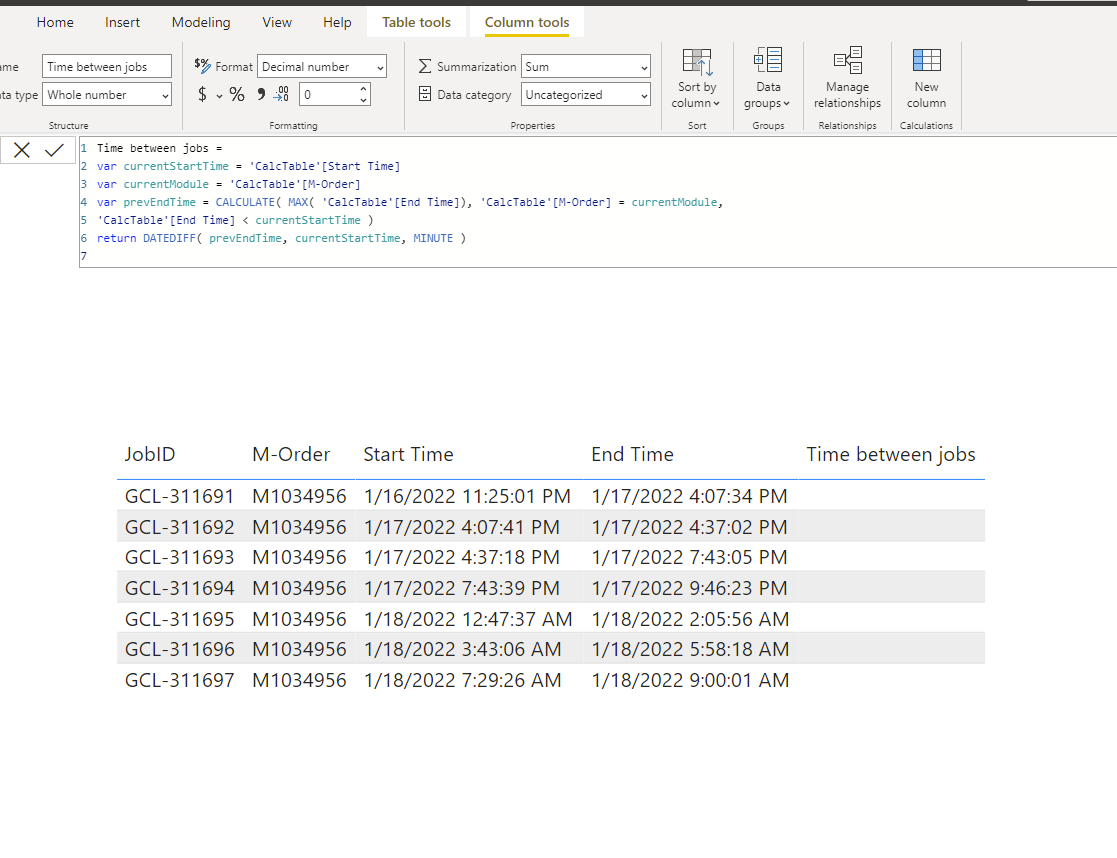Viewport: 1117px width, 858px height.
Task: Click the decimal places icon
Action: [281, 94]
